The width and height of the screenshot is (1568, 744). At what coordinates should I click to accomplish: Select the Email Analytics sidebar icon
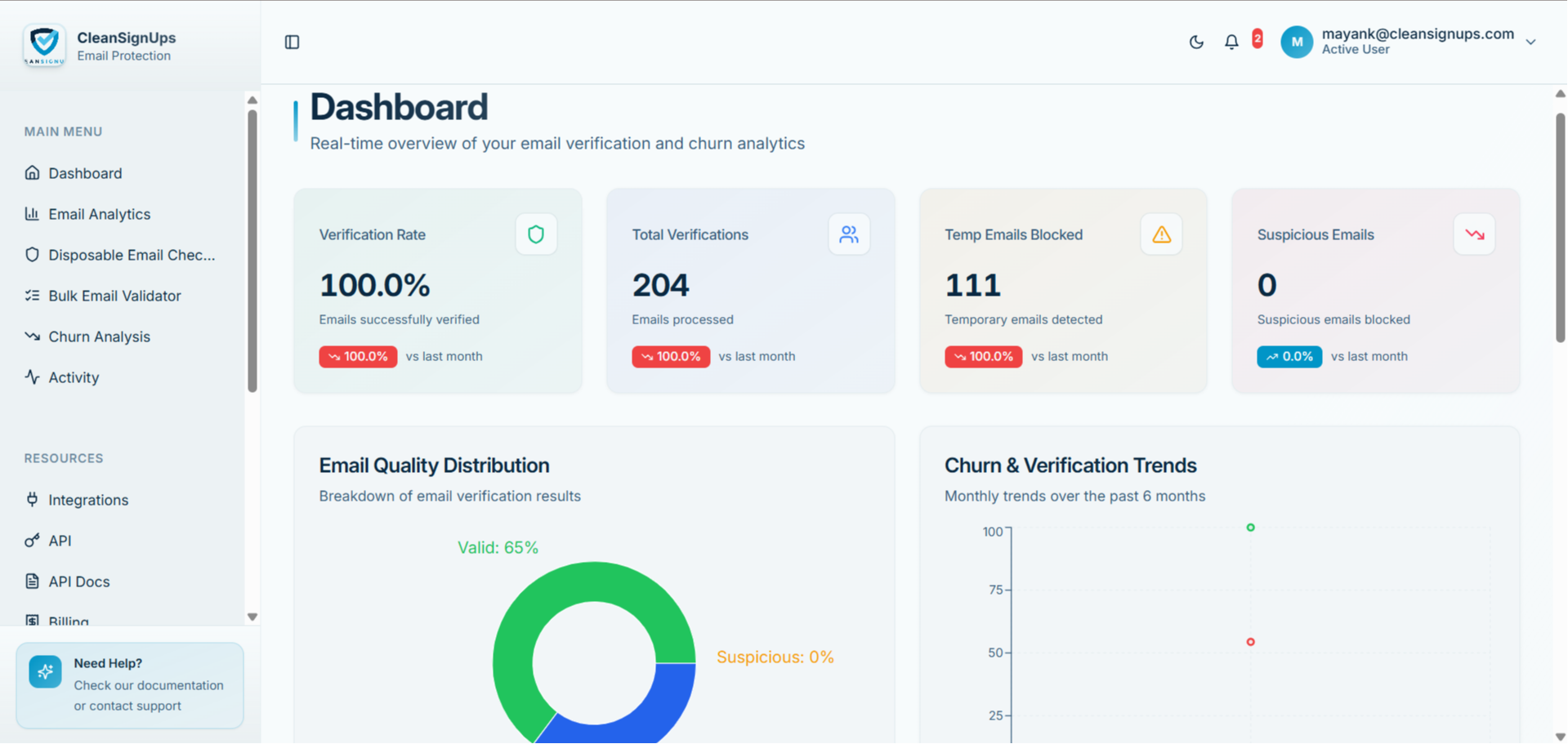click(31, 214)
